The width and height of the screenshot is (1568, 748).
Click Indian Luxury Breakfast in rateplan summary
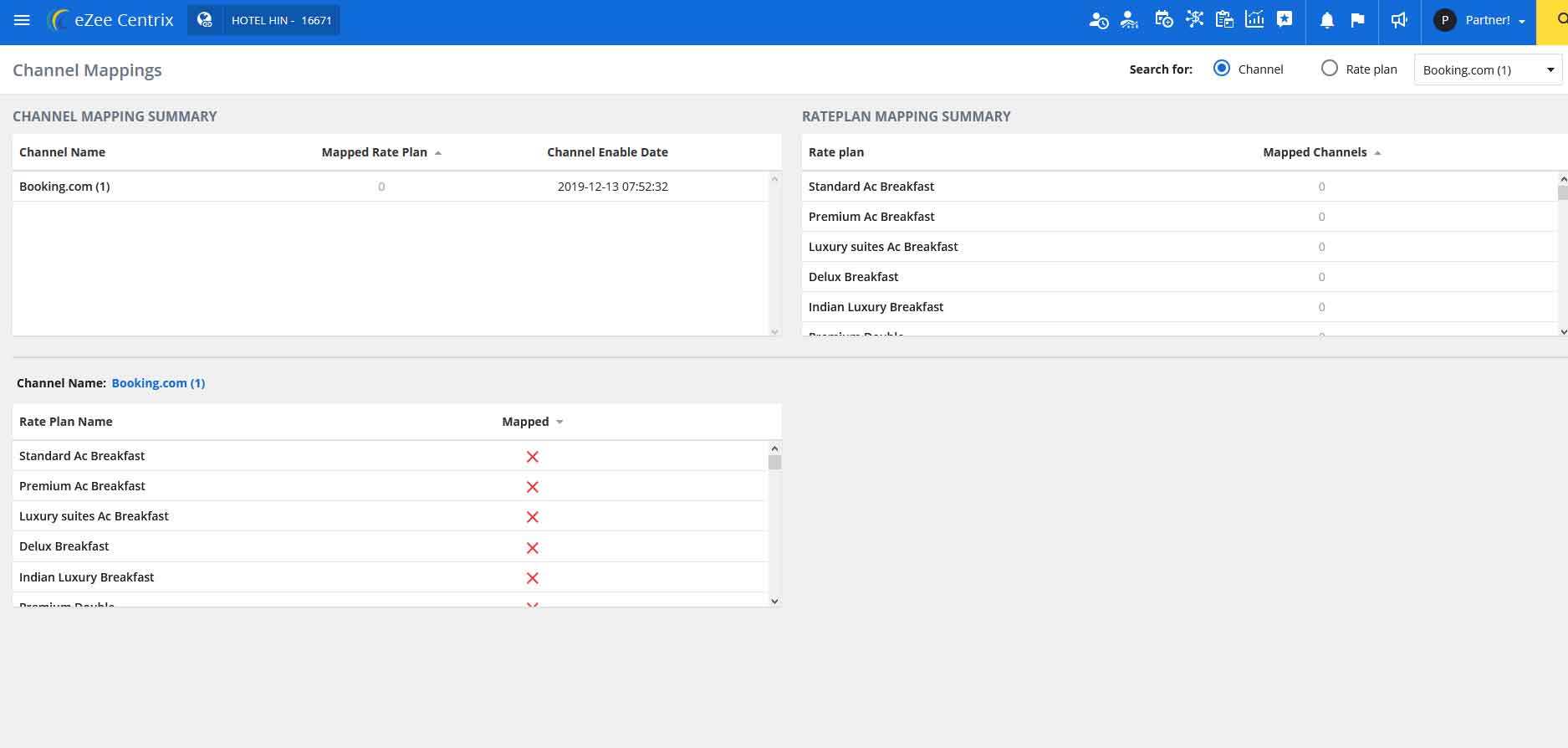(876, 307)
